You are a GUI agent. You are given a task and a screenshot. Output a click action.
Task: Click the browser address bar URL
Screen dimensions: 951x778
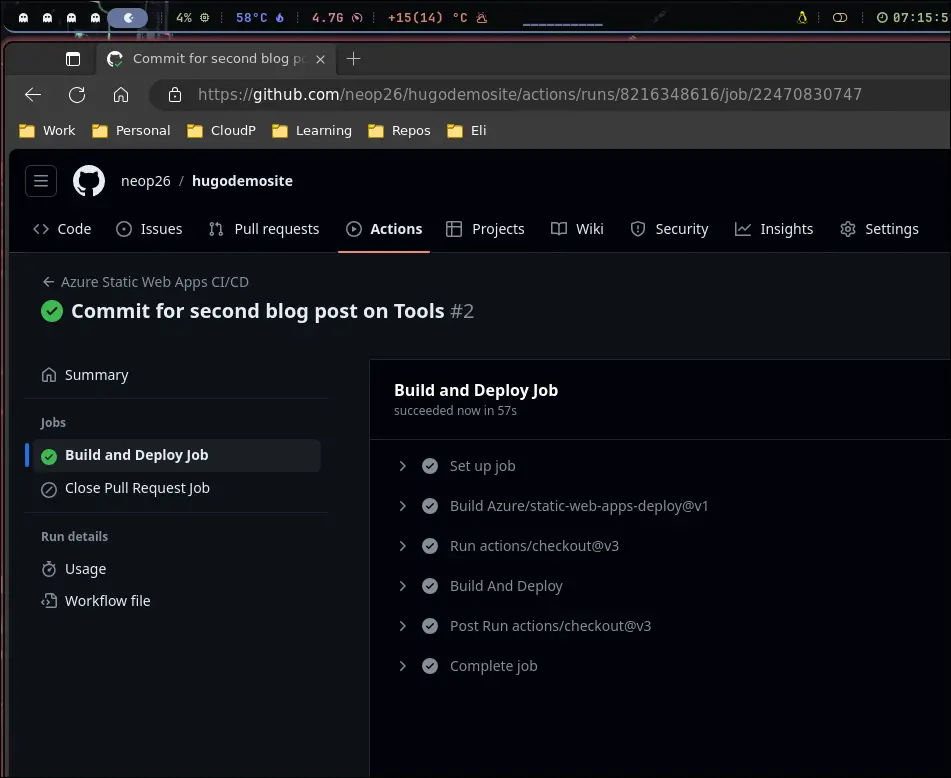coord(529,95)
